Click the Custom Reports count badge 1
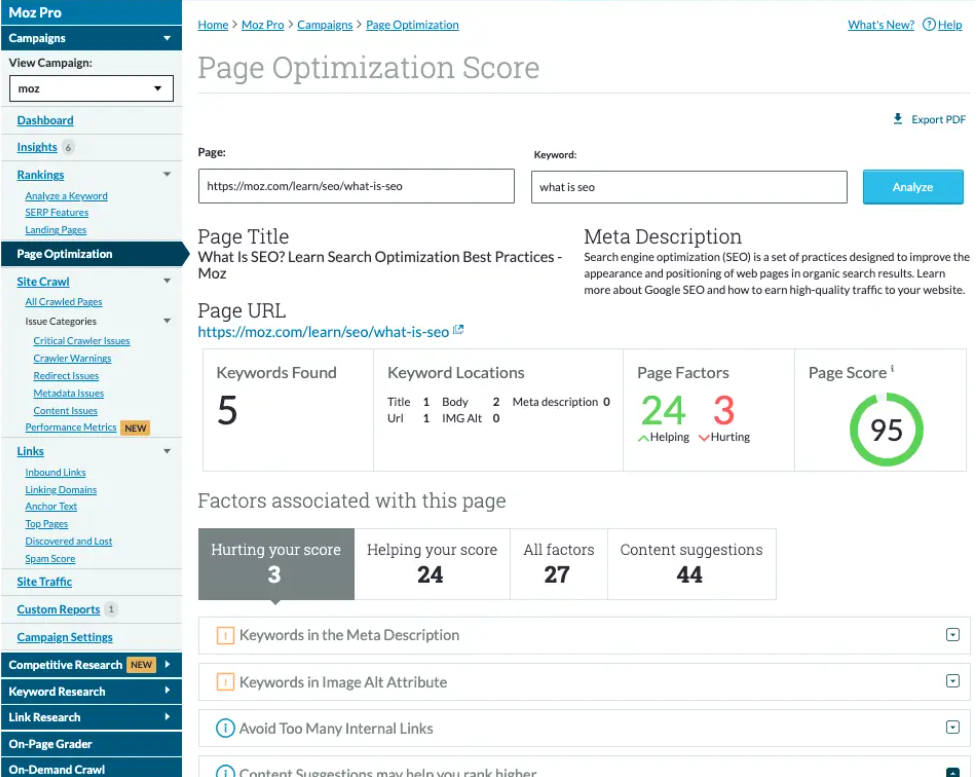Screen dimensions: 977x777 [x=111, y=609]
